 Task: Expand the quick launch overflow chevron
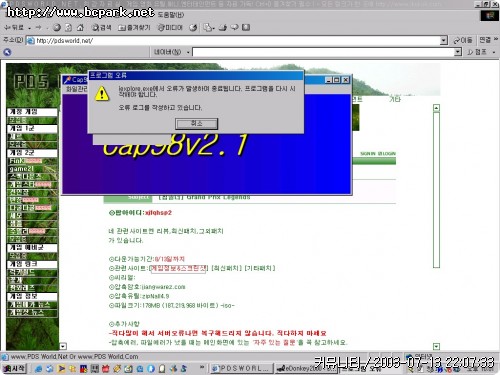tap(202, 367)
